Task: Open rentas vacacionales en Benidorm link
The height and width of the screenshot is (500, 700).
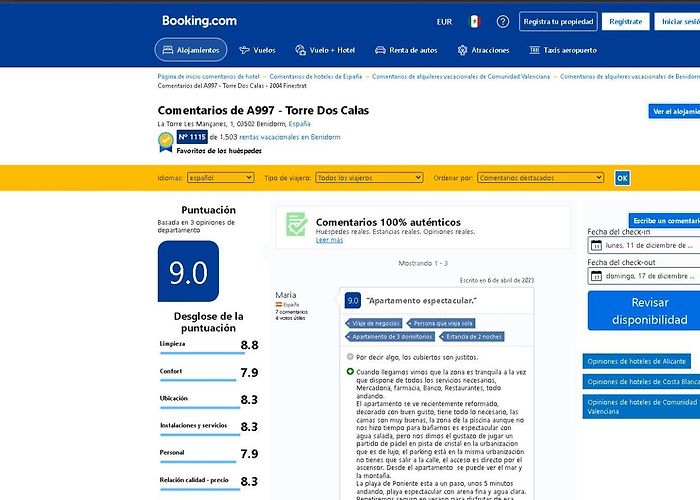Action: point(290,137)
